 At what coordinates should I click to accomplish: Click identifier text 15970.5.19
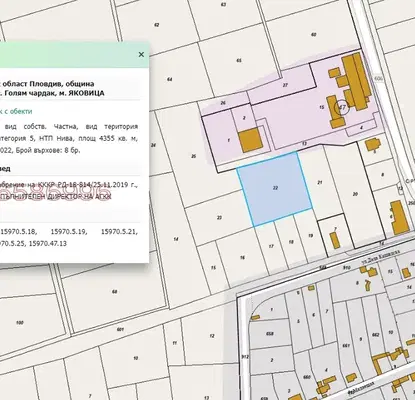[x=69, y=232]
